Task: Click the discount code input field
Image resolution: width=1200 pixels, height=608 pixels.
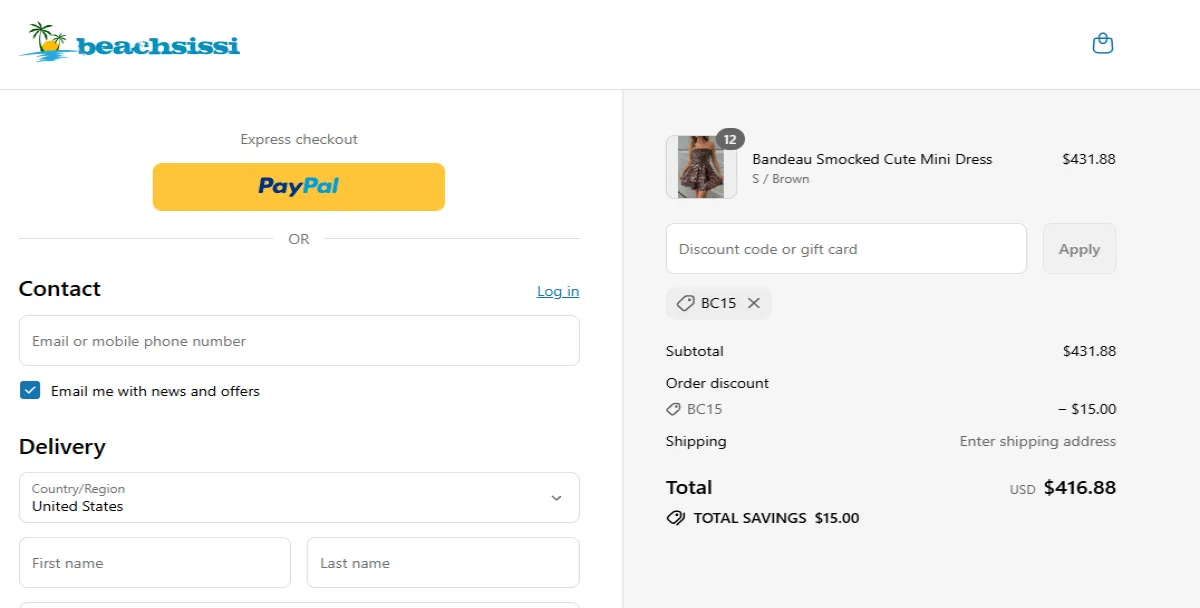Action: click(x=845, y=248)
